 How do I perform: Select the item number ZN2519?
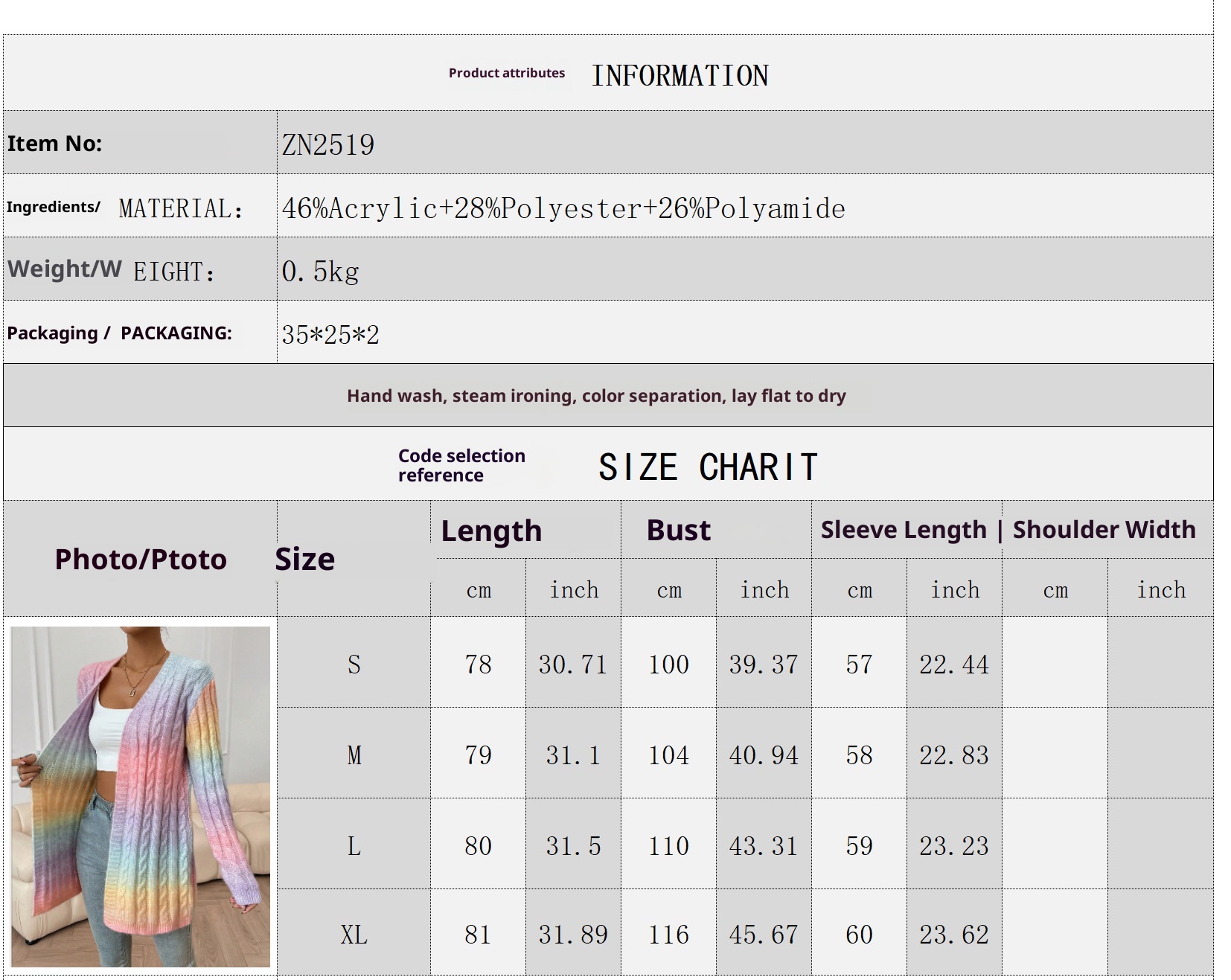click(x=328, y=145)
